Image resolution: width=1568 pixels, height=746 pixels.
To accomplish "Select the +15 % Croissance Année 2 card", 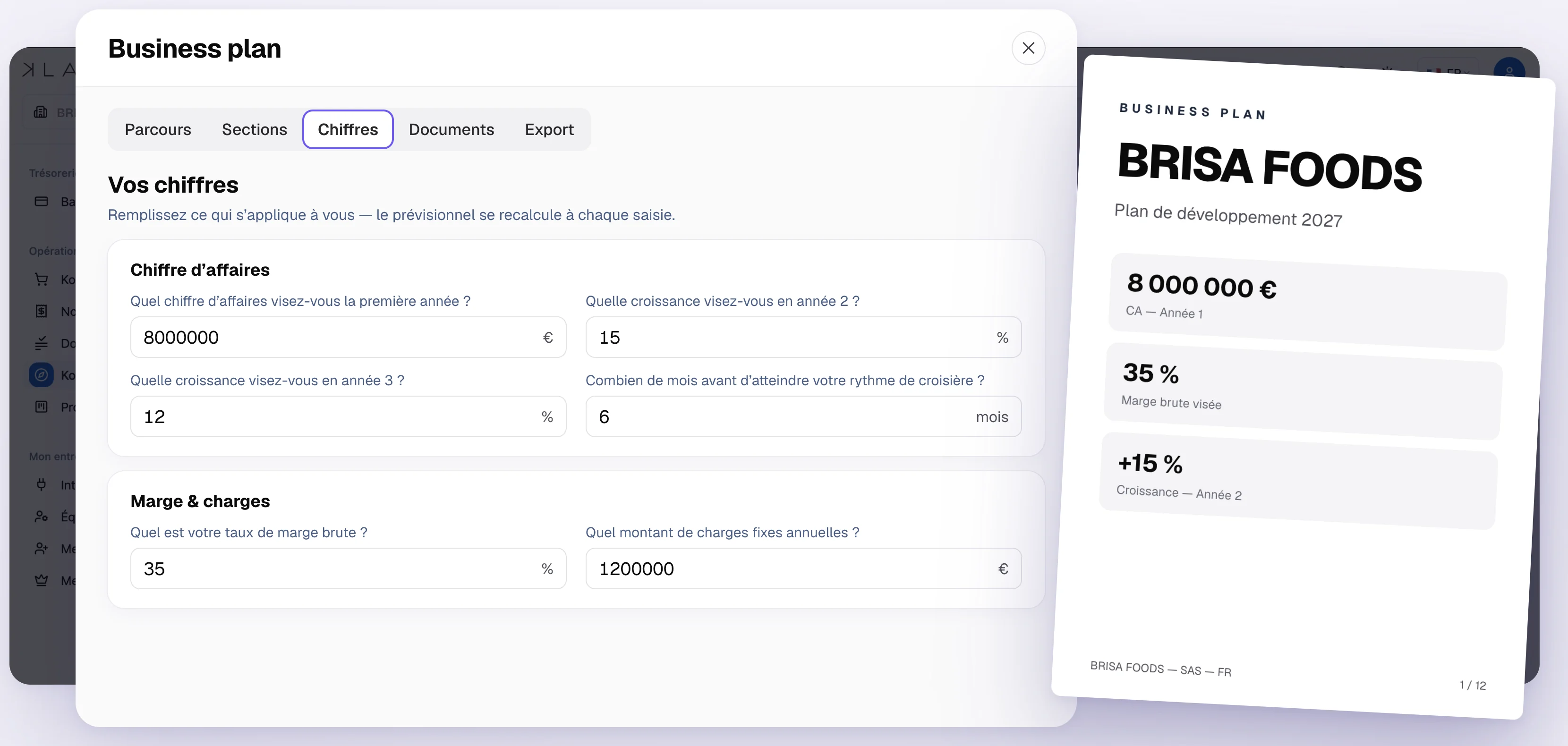I will pos(1298,481).
